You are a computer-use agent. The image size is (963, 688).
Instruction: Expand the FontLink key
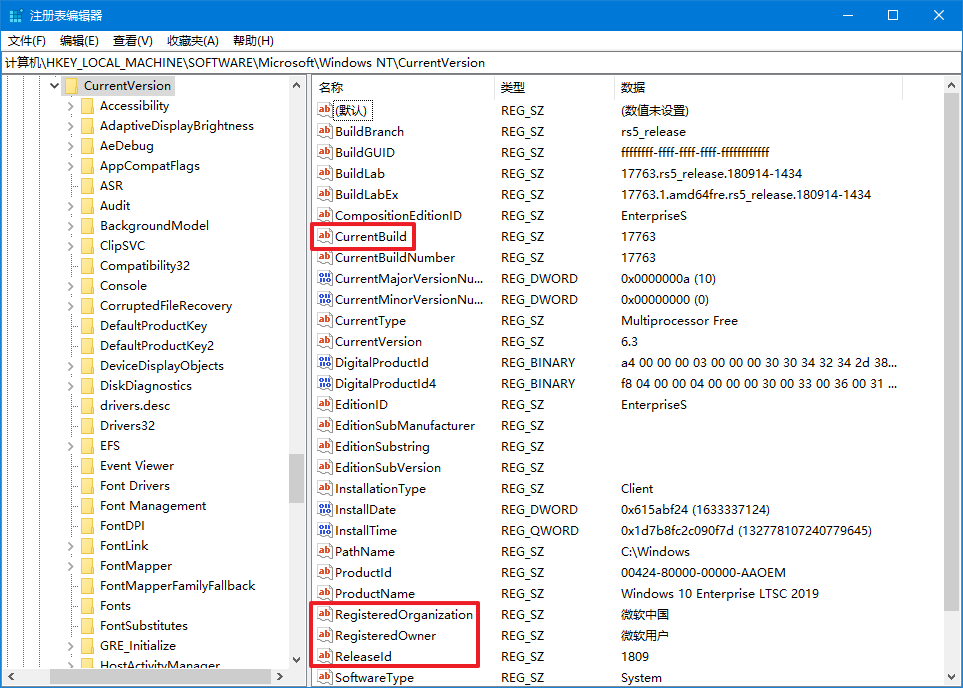(x=71, y=546)
